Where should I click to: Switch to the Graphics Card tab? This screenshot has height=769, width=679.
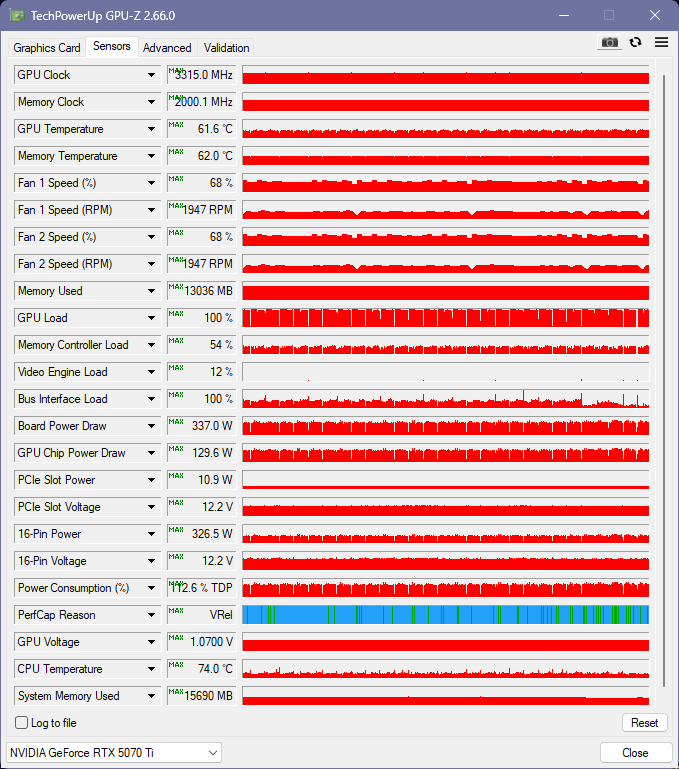click(47, 48)
